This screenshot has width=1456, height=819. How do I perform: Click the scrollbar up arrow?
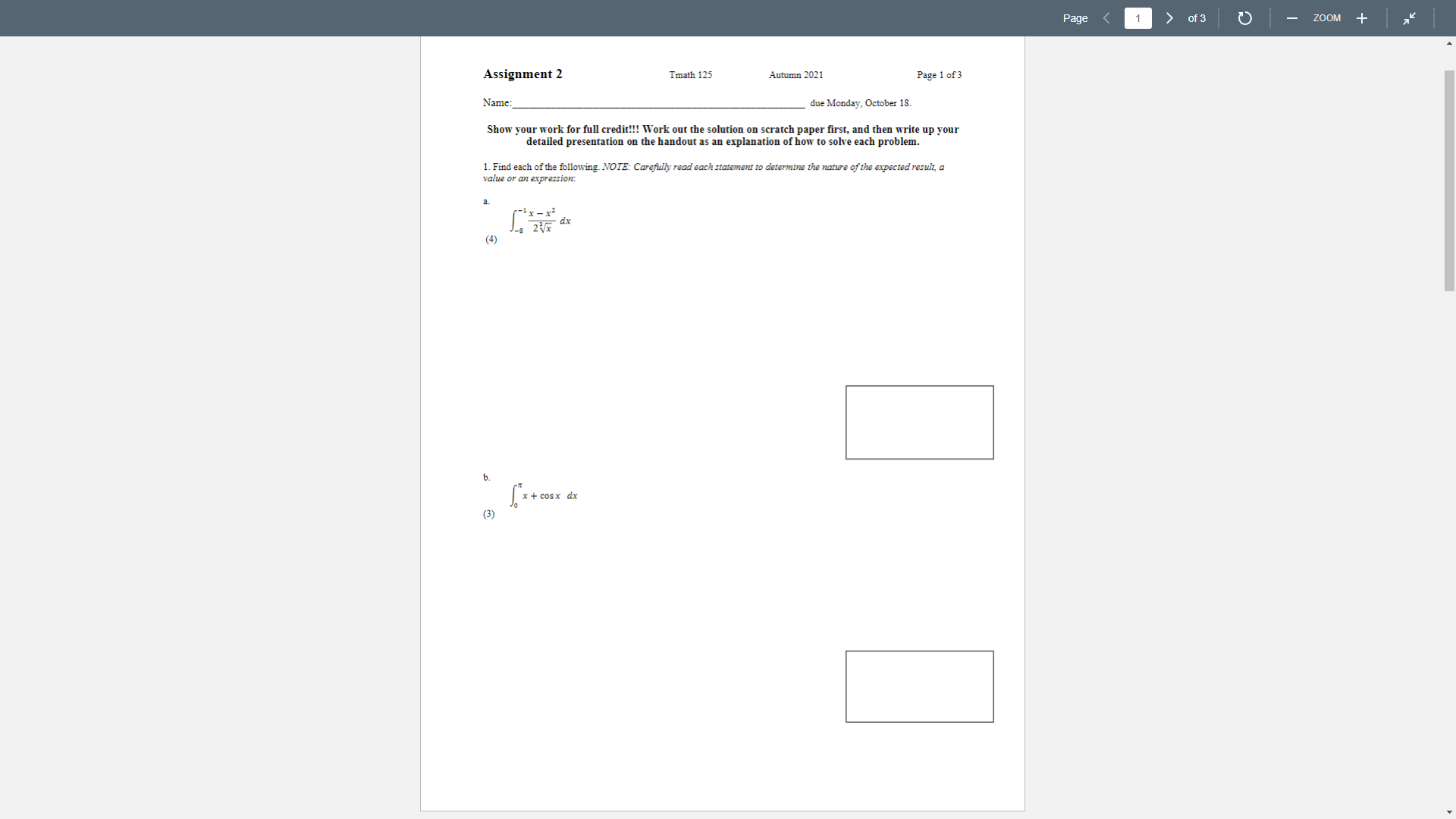[x=1449, y=43]
